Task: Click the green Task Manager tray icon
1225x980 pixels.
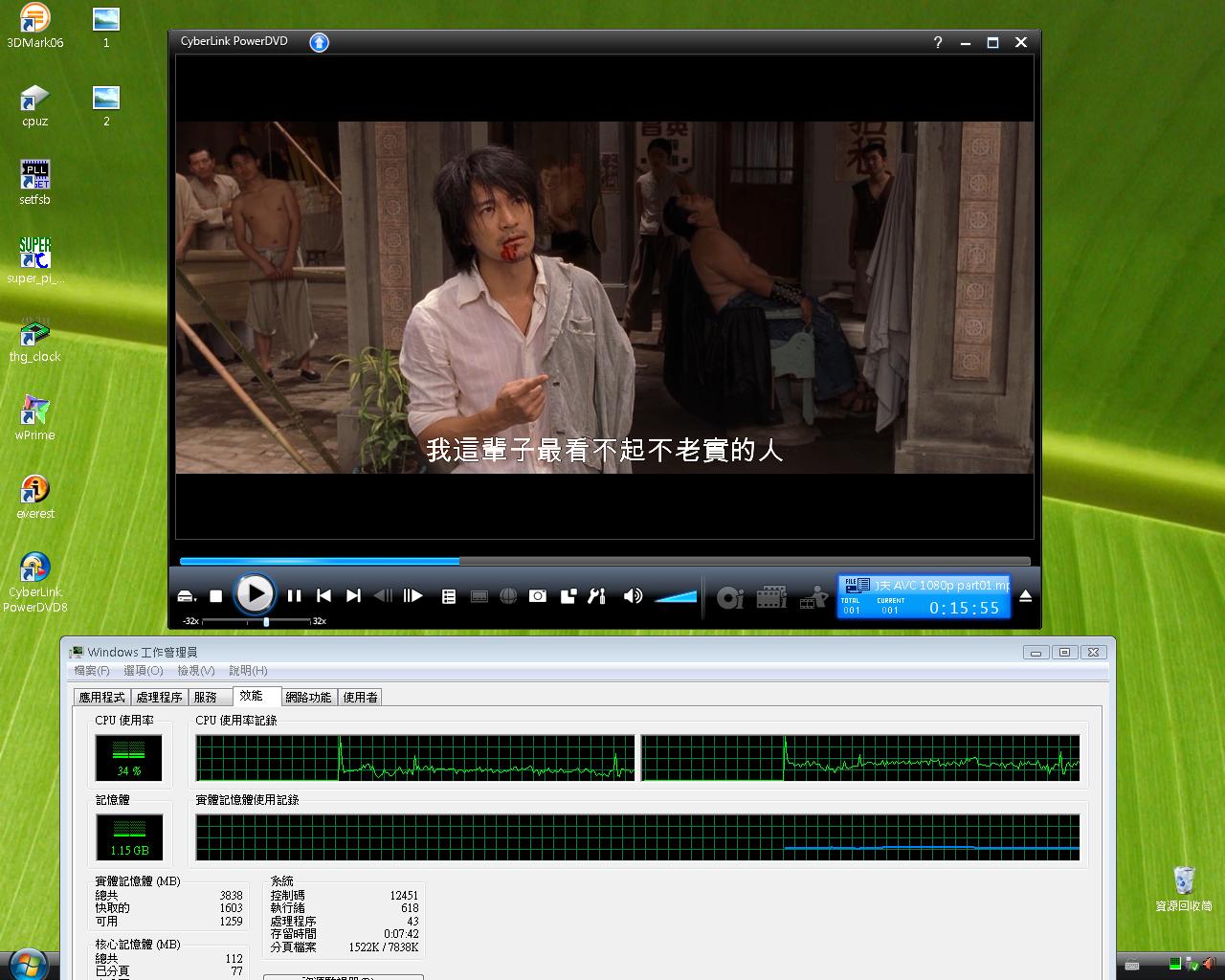Action: point(1174,965)
